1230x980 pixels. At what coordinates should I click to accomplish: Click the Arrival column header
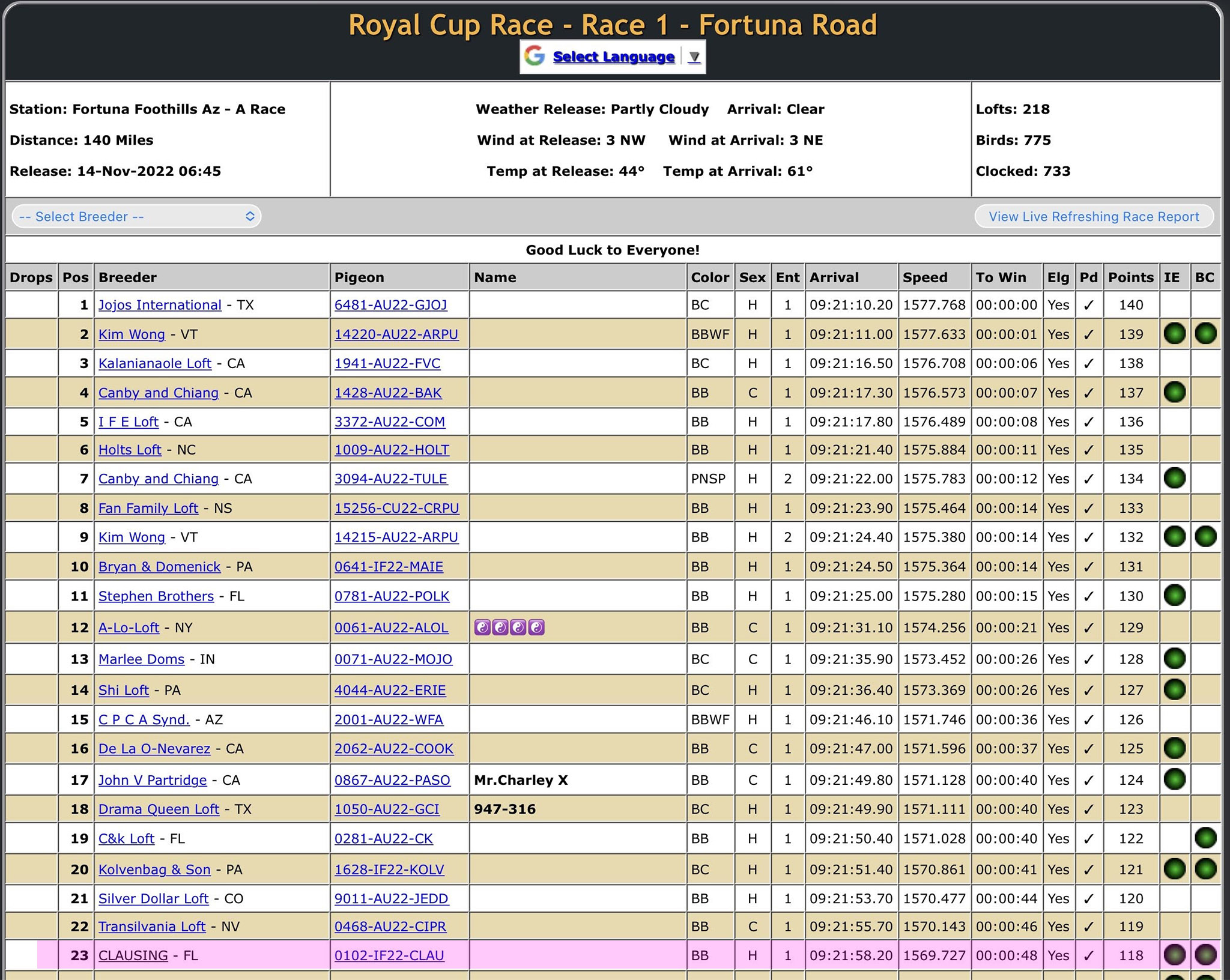click(851, 277)
